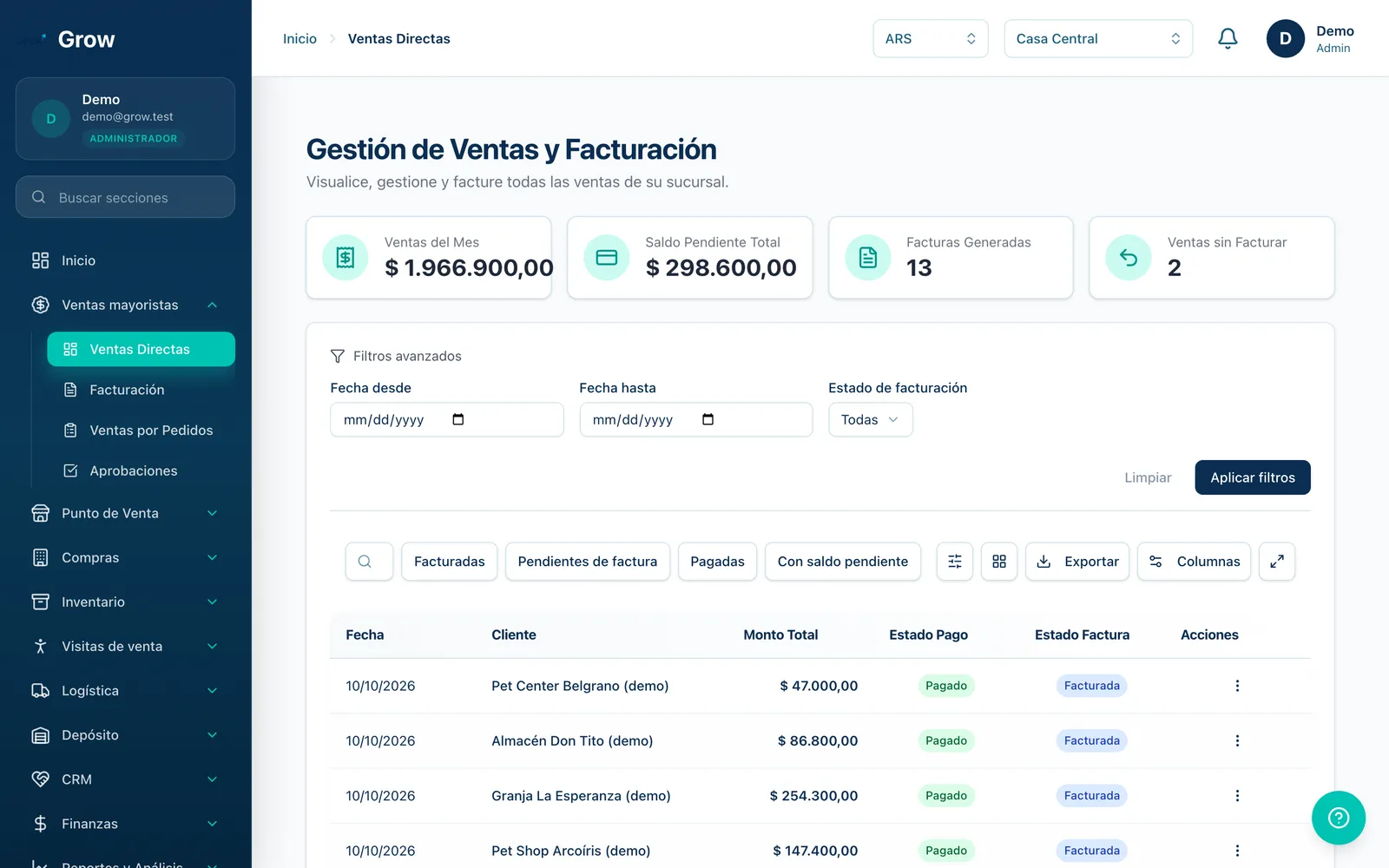1389x868 pixels.
Task: Open Aprobaciones in the sidebar
Action: [141, 470]
